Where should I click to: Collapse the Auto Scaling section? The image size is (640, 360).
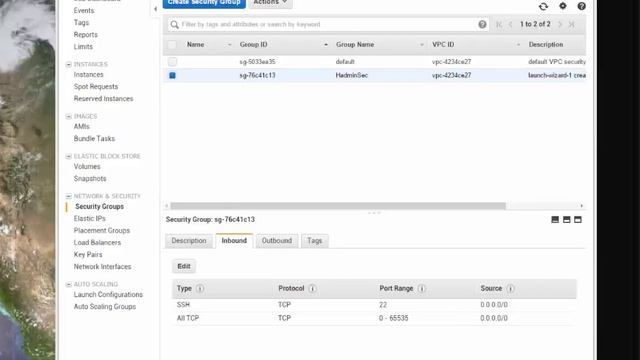coord(69,284)
